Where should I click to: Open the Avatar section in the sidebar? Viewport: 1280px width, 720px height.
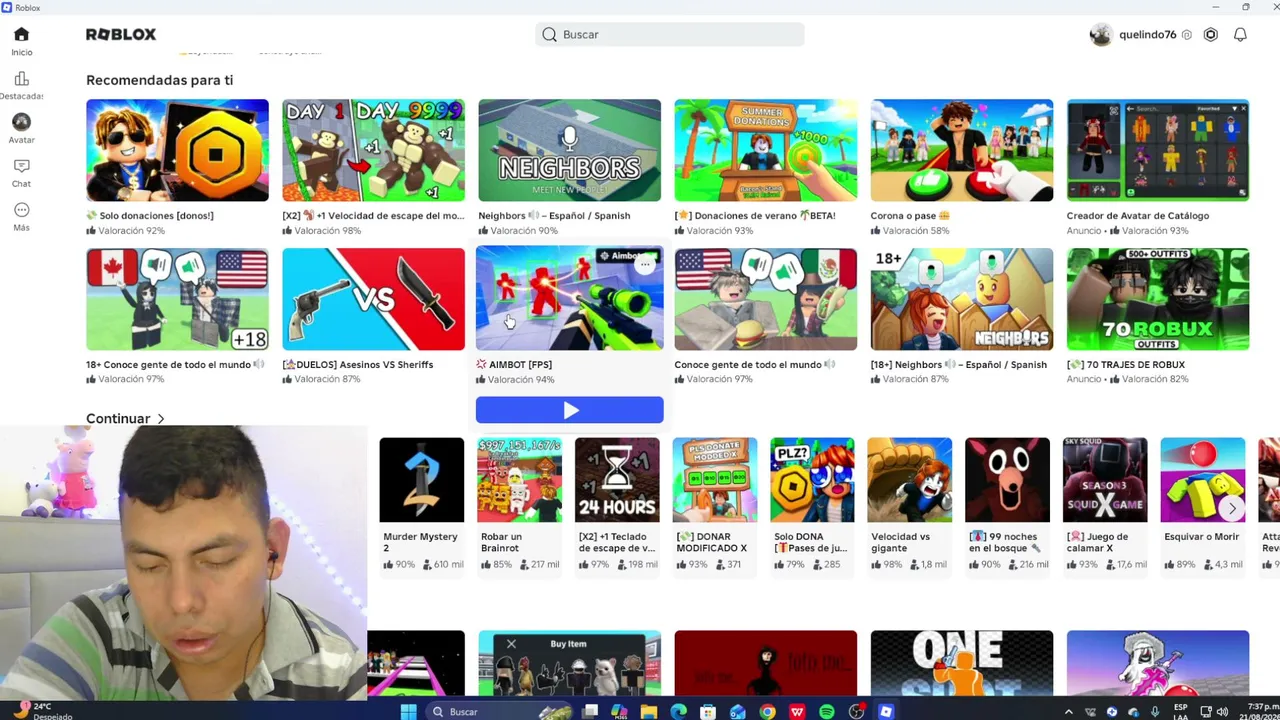tap(21, 128)
